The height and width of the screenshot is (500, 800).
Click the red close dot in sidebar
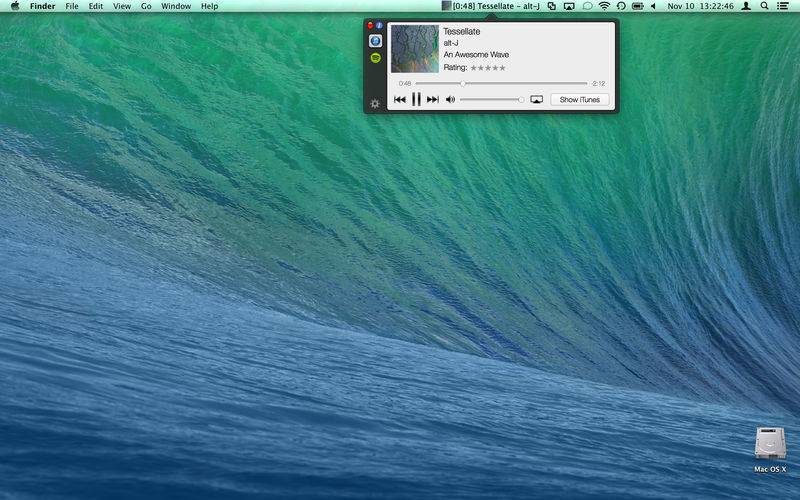[x=371, y=25]
